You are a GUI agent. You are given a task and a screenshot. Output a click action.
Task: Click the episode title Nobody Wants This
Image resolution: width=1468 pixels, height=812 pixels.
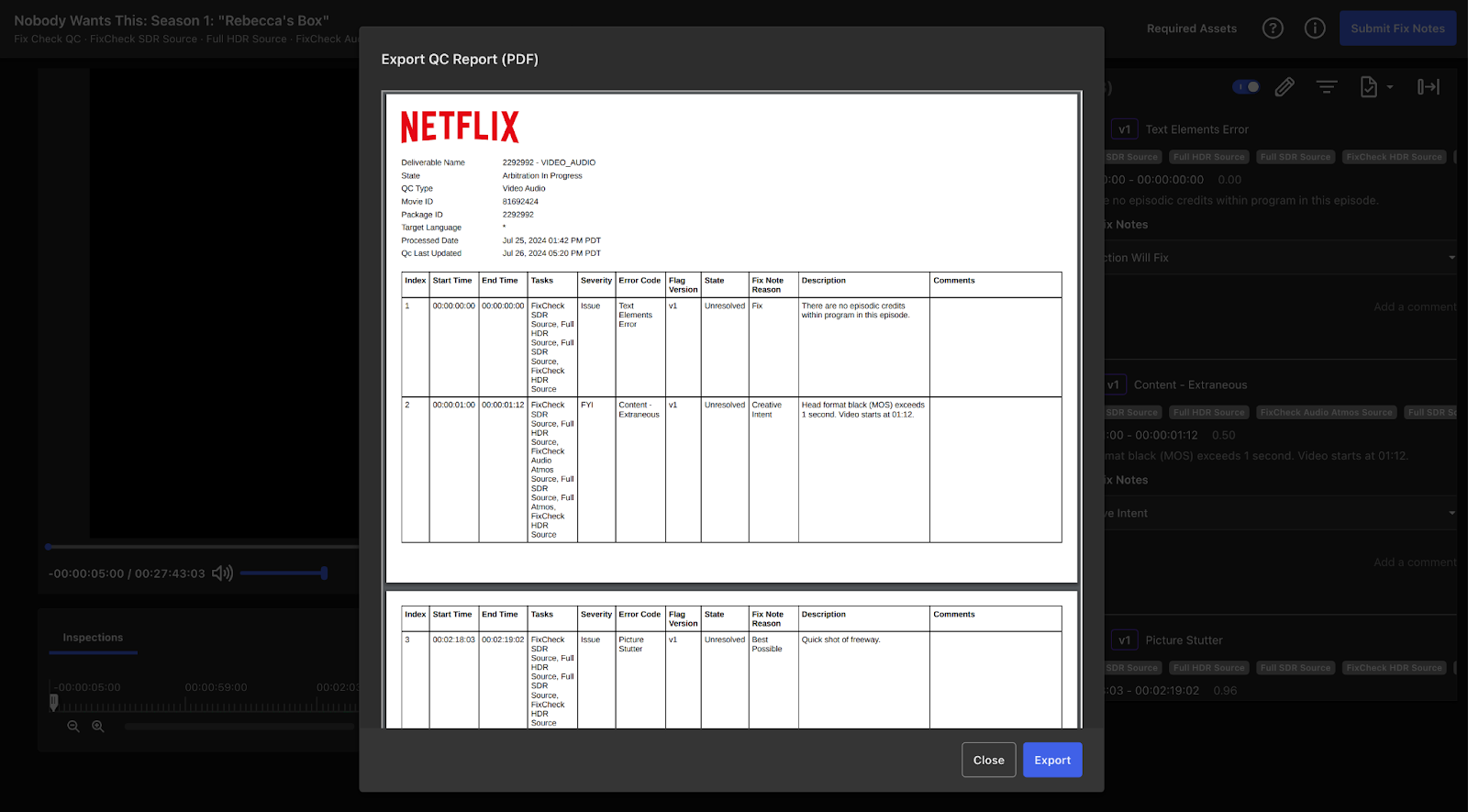tap(171, 20)
